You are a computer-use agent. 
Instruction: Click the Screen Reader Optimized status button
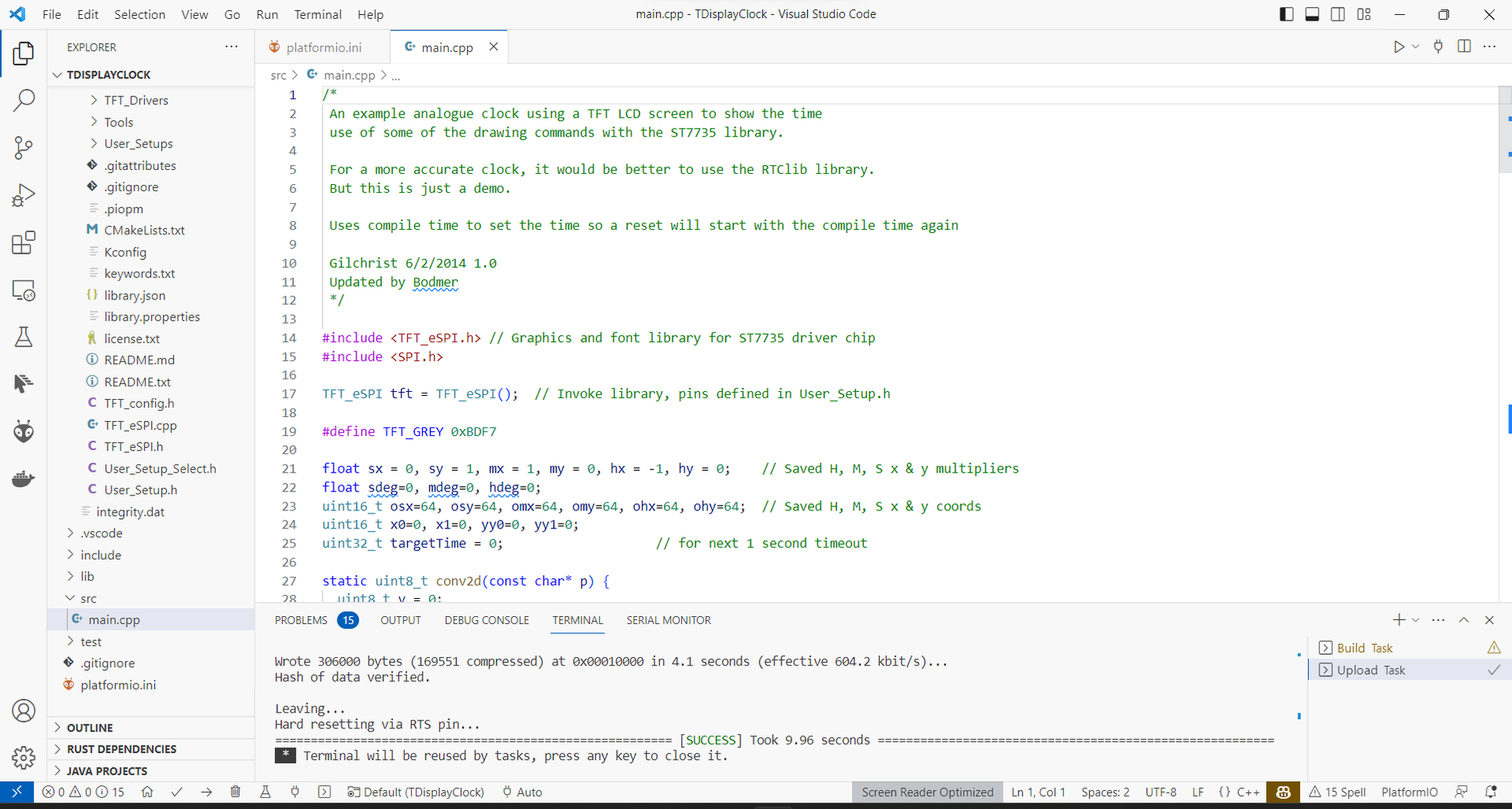tap(927, 792)
